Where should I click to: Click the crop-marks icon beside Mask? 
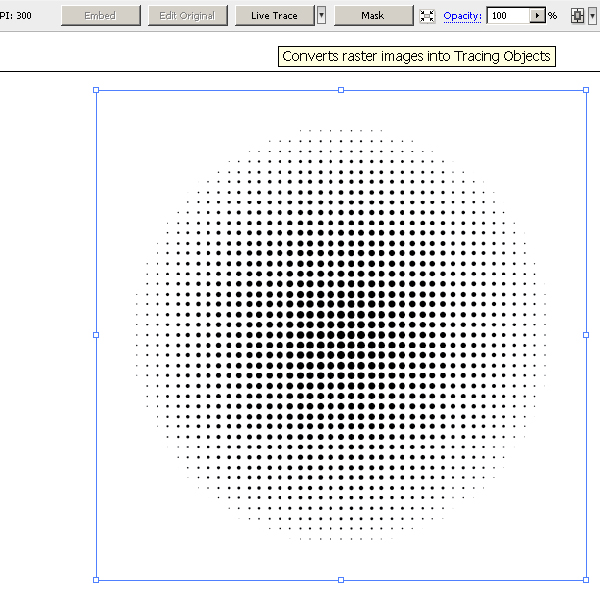tap(427, 16)
